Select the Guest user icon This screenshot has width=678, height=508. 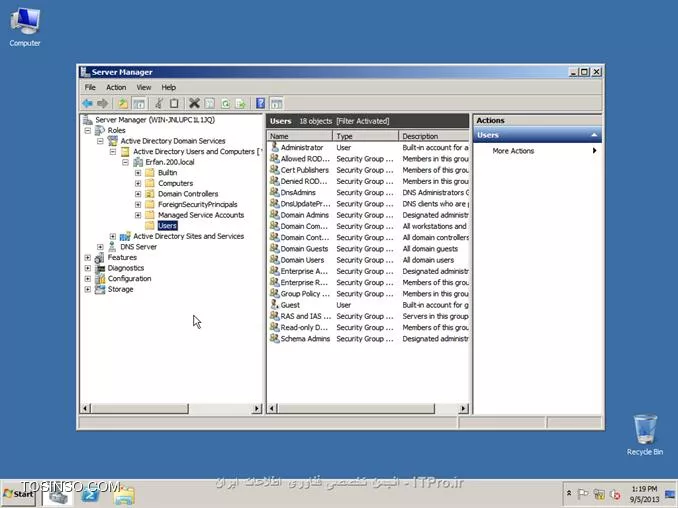coord(275,304)
